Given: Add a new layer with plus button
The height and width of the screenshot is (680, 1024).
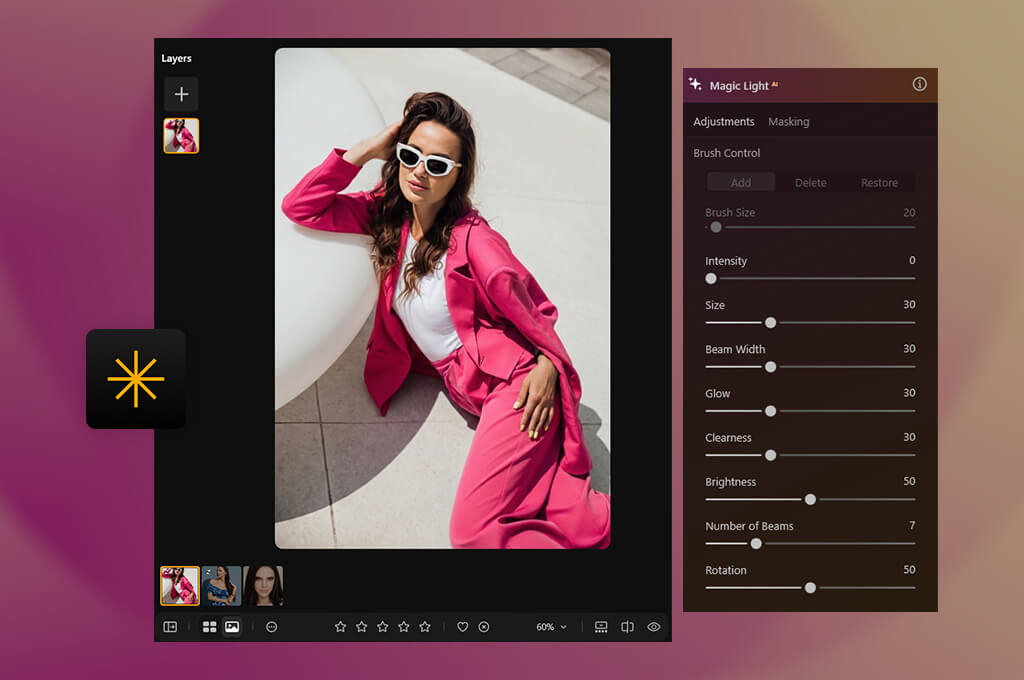Looking at the screenshot, I should (182, 94).
